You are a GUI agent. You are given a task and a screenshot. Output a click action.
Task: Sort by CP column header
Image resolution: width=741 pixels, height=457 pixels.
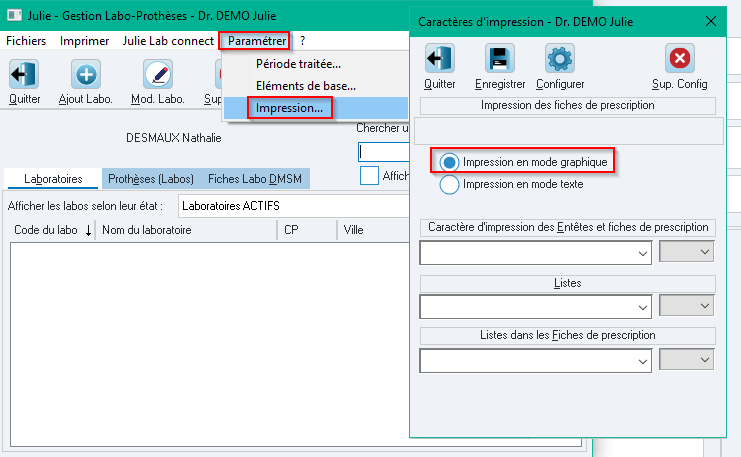click(307, 230)
